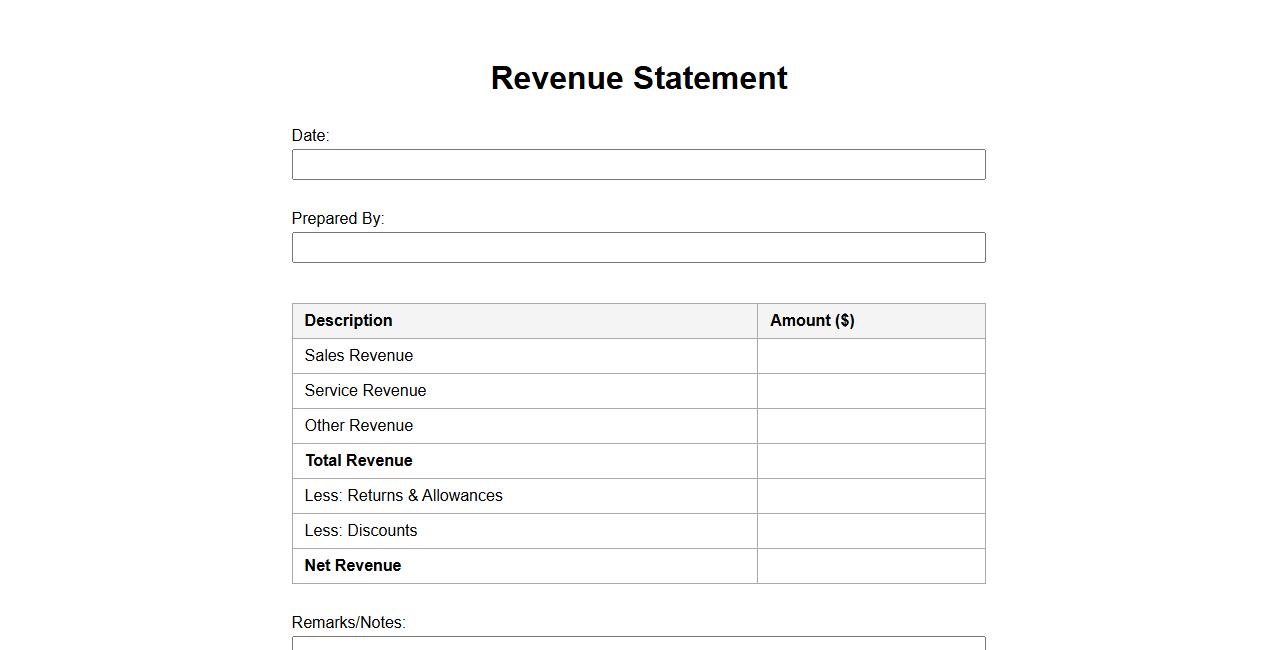Select the Returns & Allowances amount cell
This screenshot has width=1278, height=650.
tap(870, 496)
